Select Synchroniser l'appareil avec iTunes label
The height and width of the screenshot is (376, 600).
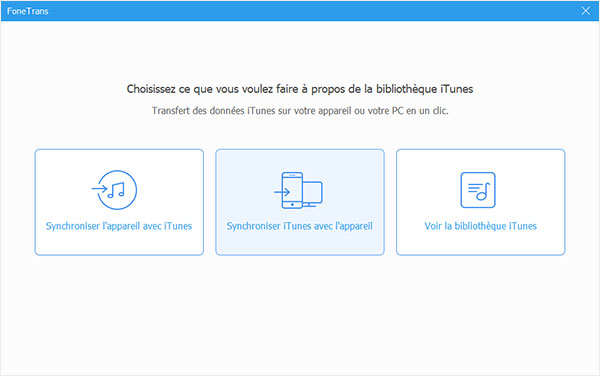(x=119, y=226)
